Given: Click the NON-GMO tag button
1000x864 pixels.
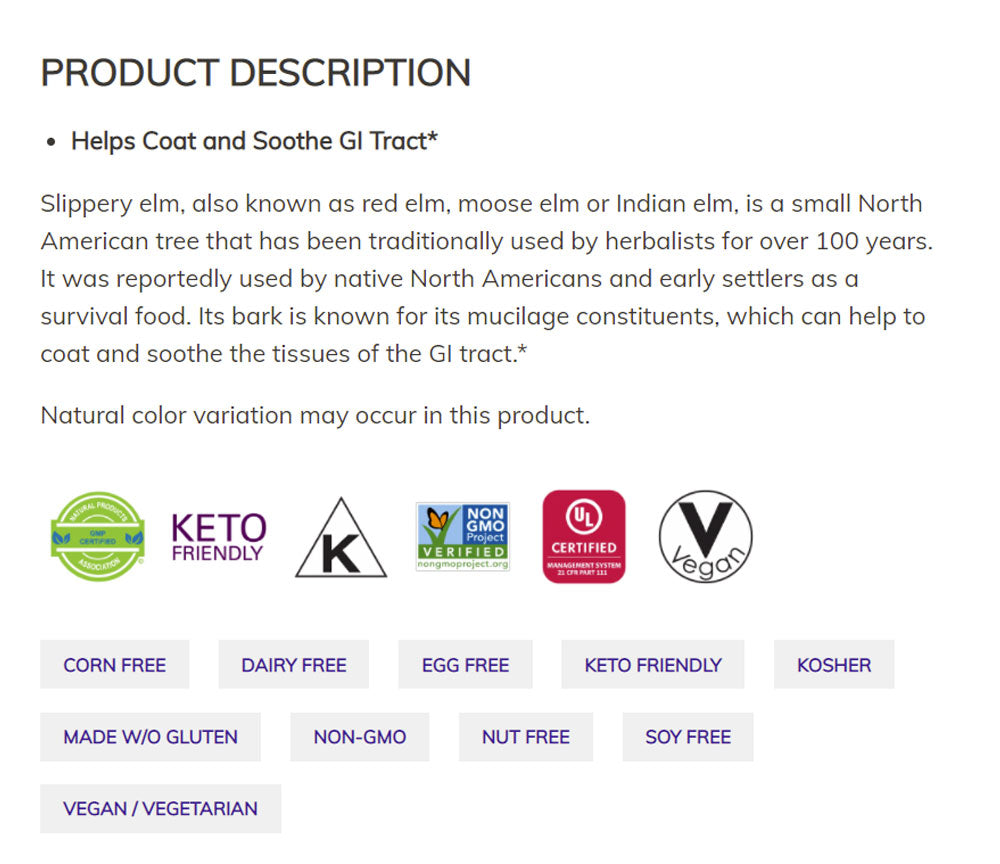Looking at the screenshot, I should pyautogui.click(x=360, y=737).
